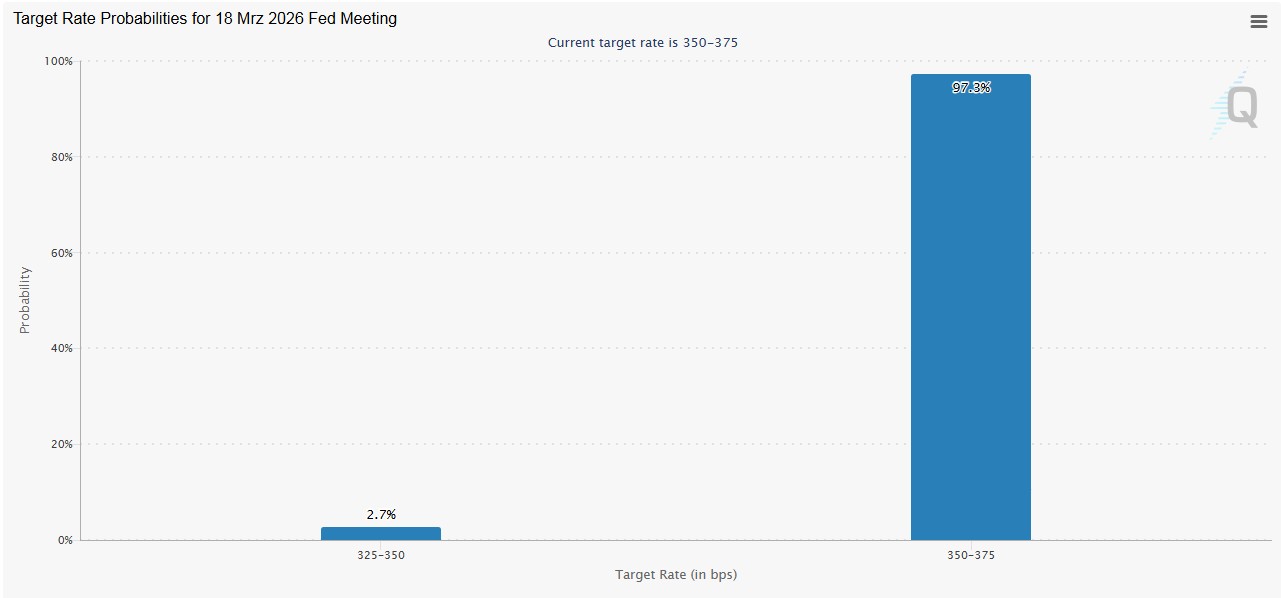Screen dimensions: 1281x598
Task: Click the 2.7% data label
Action: [381, 514]
